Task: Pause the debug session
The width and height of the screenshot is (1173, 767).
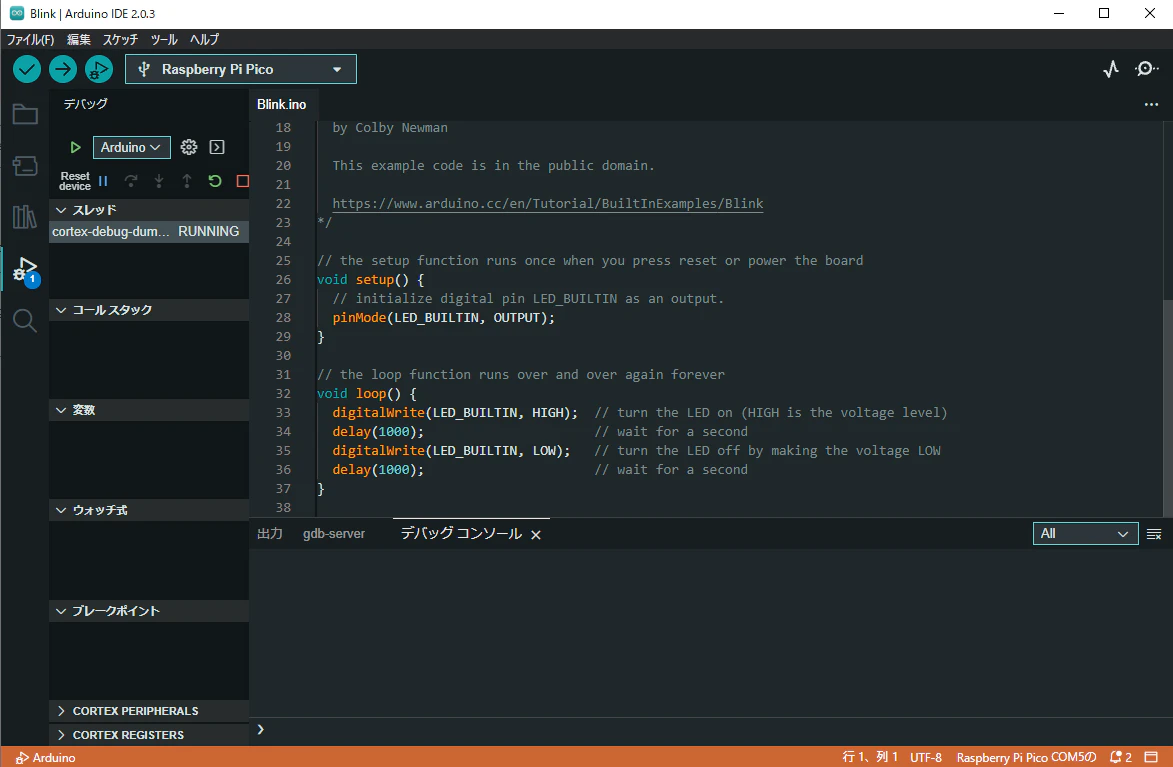Action: 103,181
